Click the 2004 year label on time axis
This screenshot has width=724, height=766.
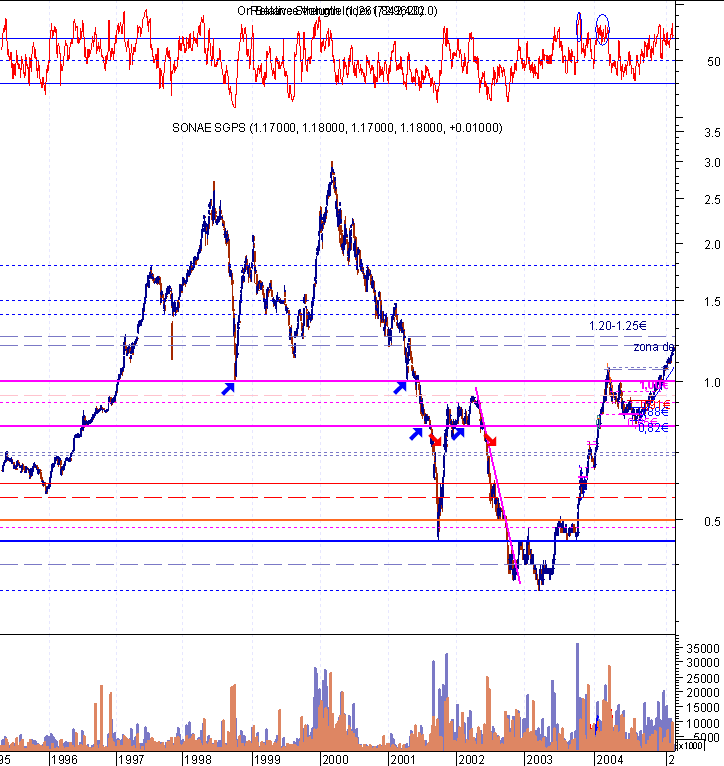tap(609, 760)
